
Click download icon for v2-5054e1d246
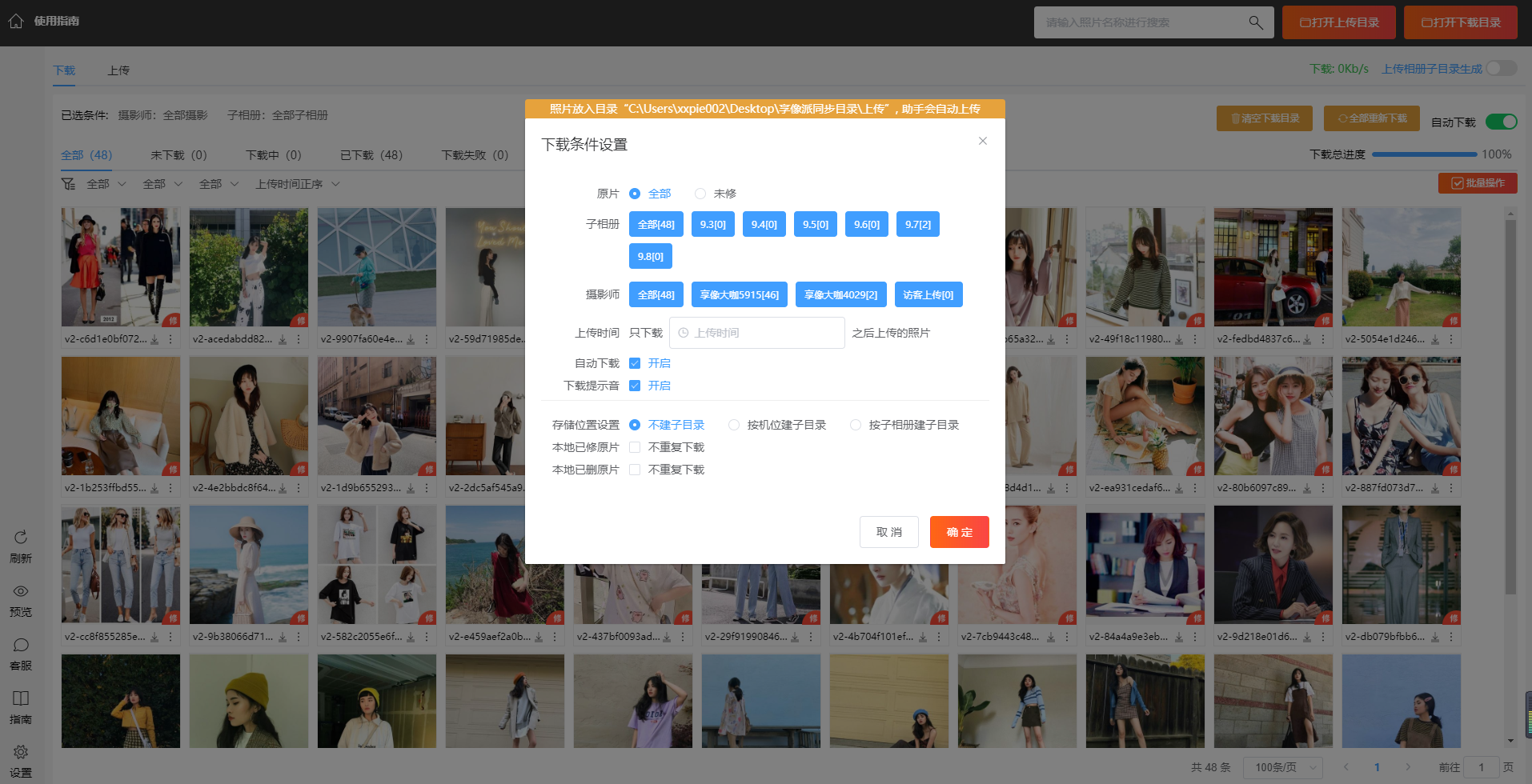point(1435,339)
